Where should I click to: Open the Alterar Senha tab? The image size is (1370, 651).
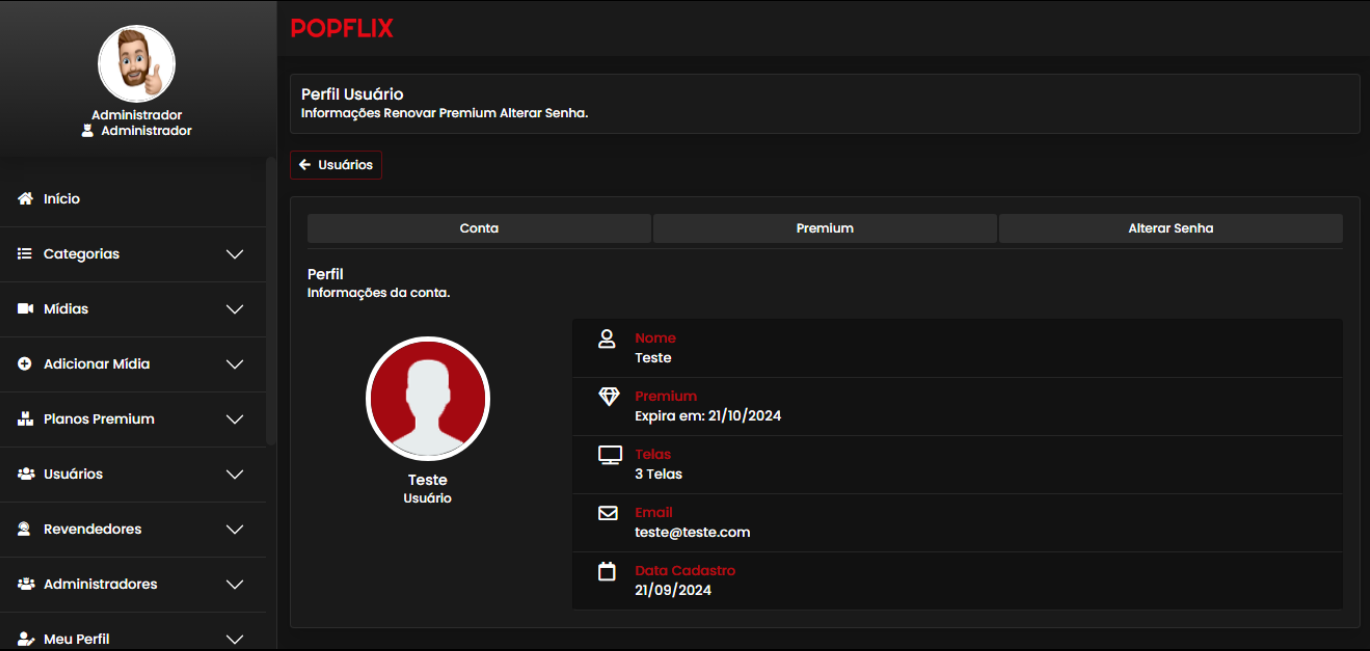tap(1170, 228)
